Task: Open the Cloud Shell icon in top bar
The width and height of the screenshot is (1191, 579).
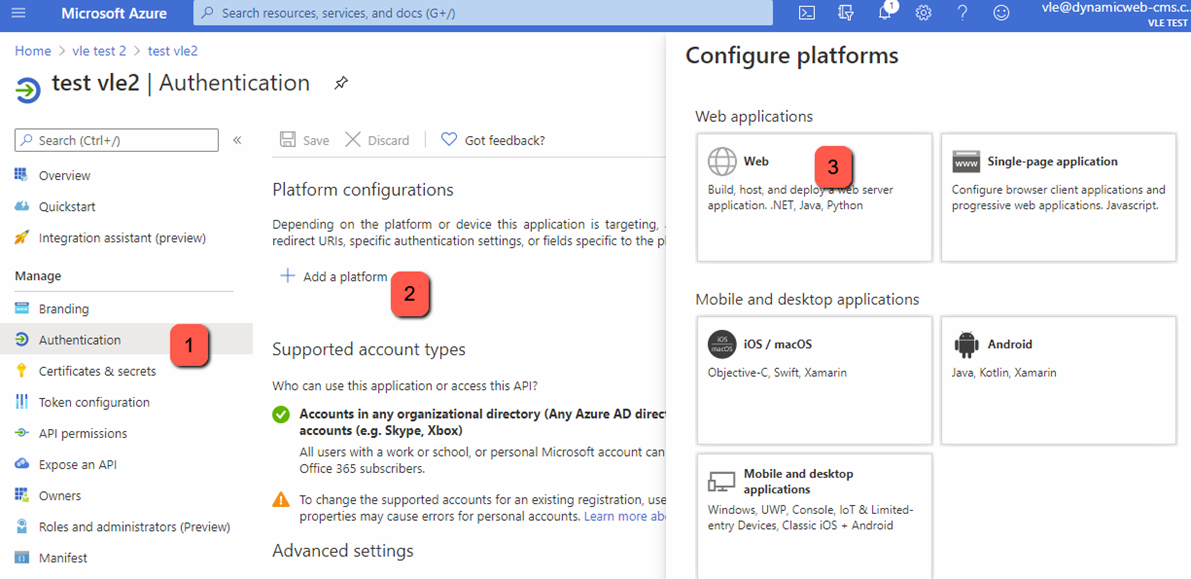Action: (x=807, y=13)
